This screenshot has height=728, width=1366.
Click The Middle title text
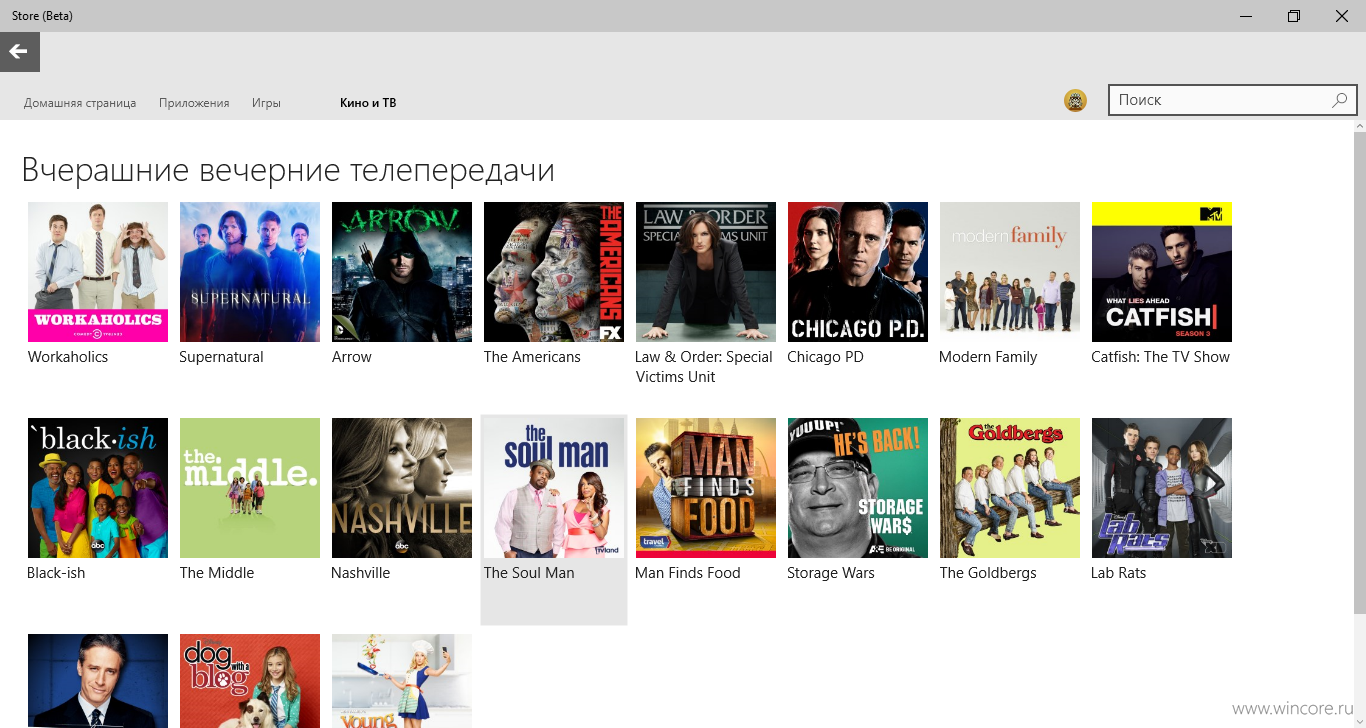click(217, 573)
